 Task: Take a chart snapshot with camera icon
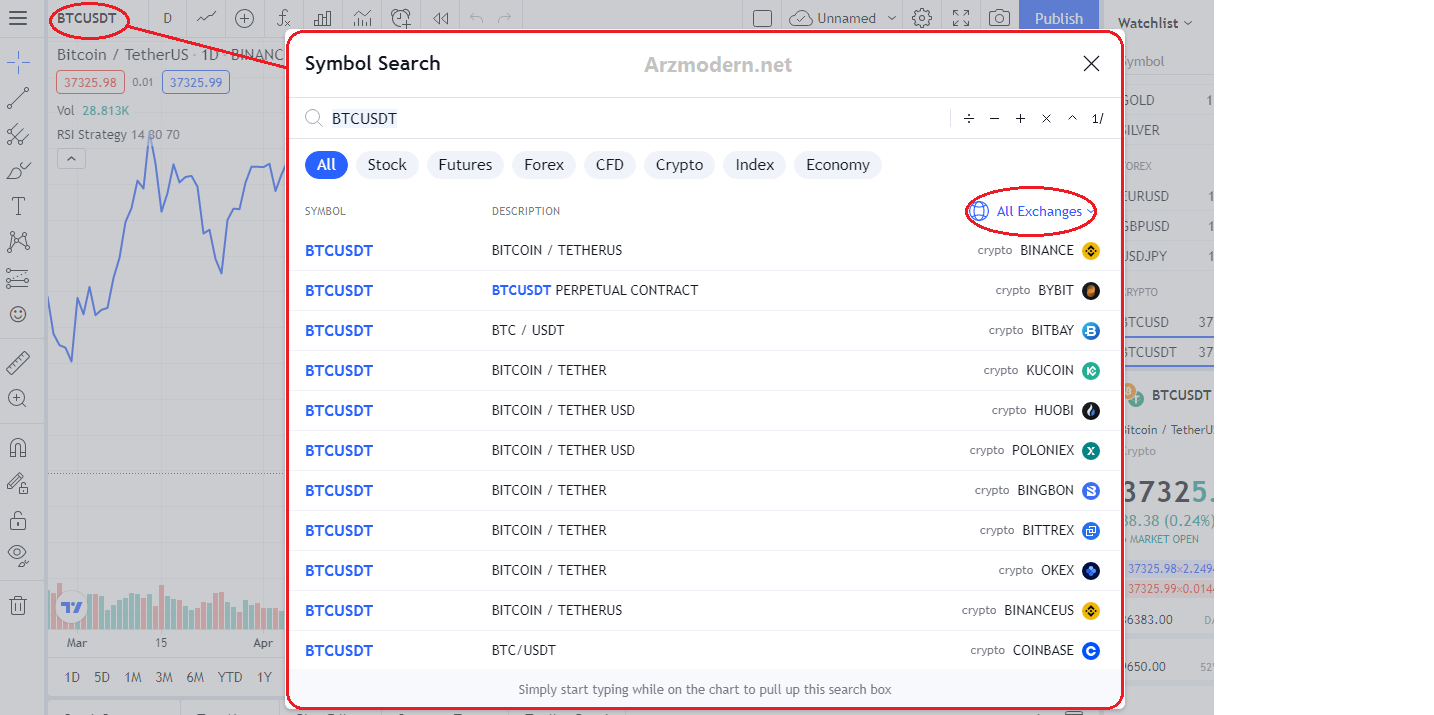point(999,18)
